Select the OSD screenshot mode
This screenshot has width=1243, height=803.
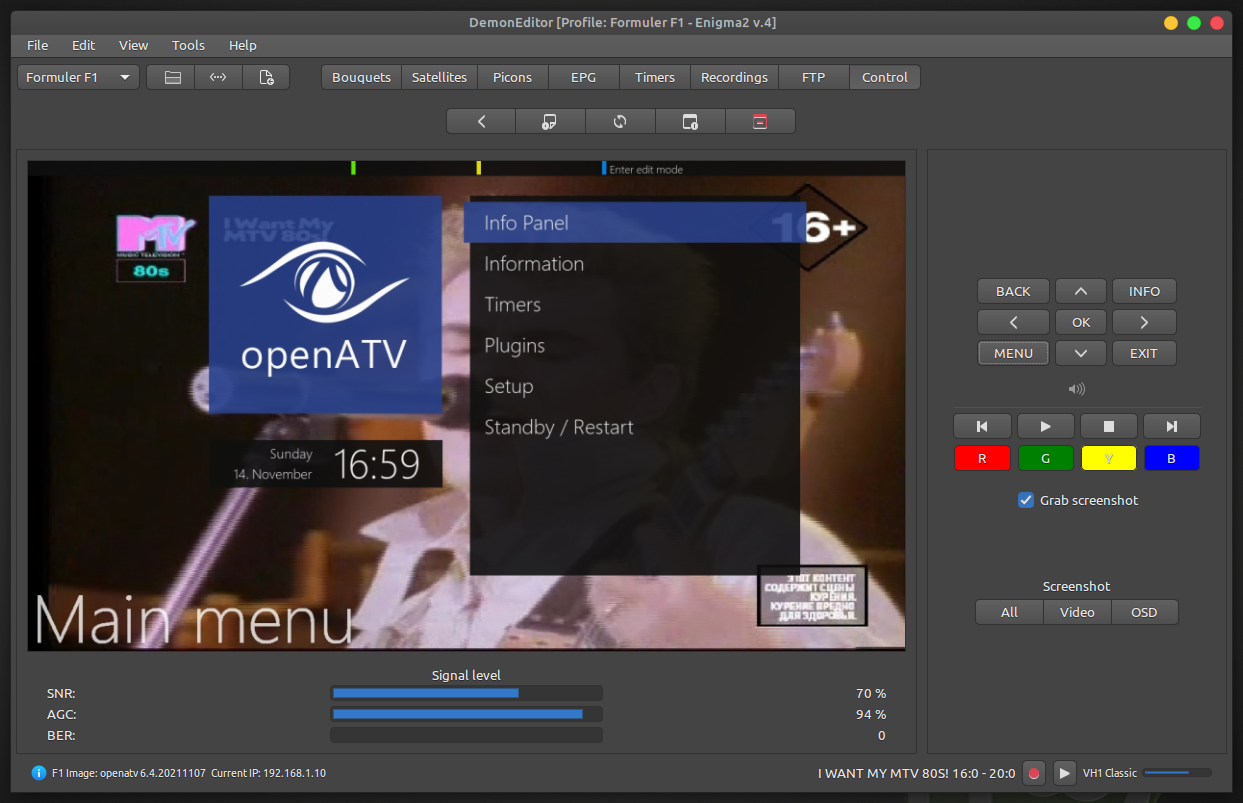1144,612
